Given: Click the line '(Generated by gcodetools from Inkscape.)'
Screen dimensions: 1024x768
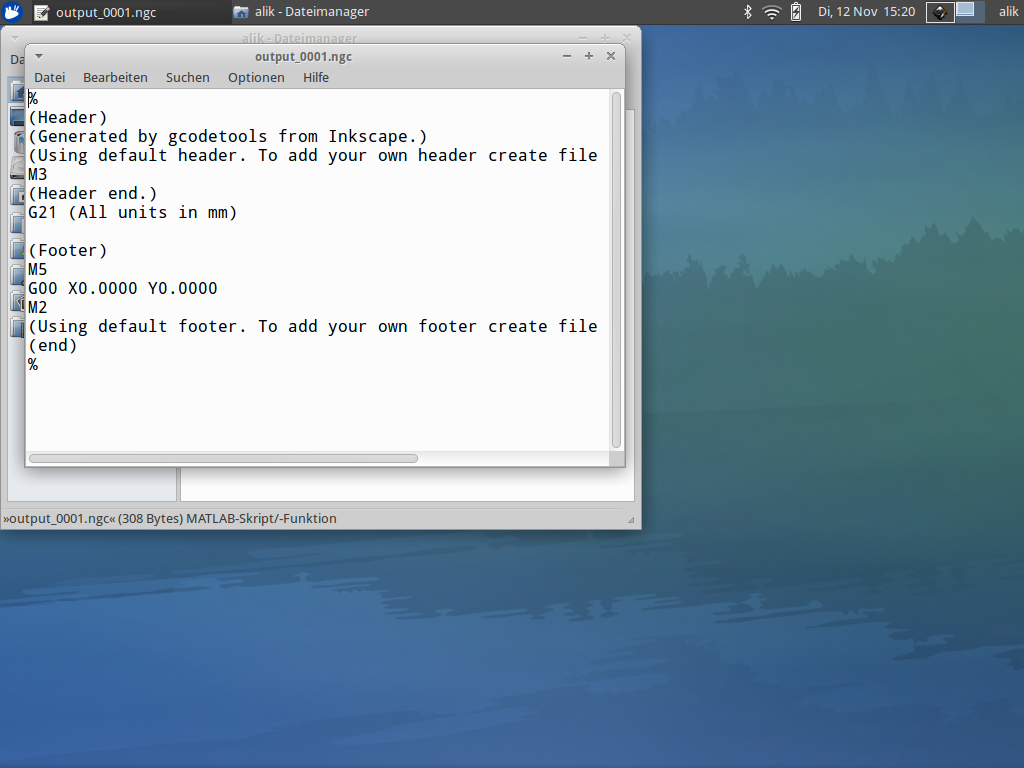Looking at the screenshot, I should point(227,136).
